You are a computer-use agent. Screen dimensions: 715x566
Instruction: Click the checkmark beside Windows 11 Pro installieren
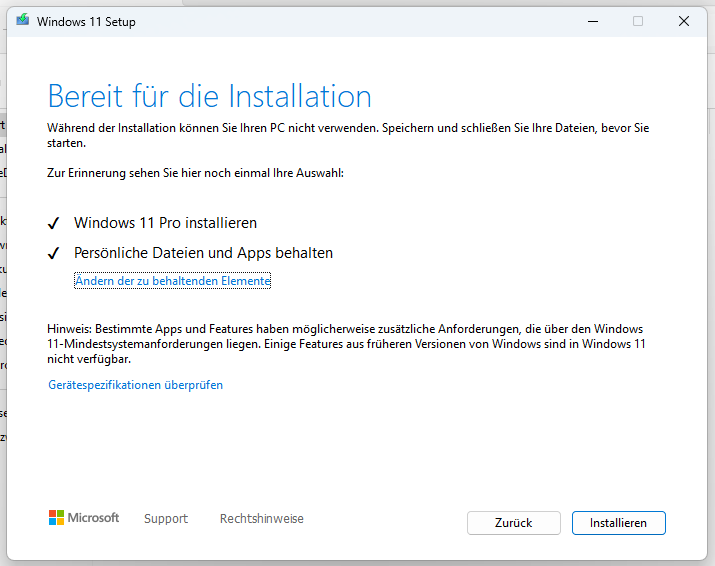(54, 223)
